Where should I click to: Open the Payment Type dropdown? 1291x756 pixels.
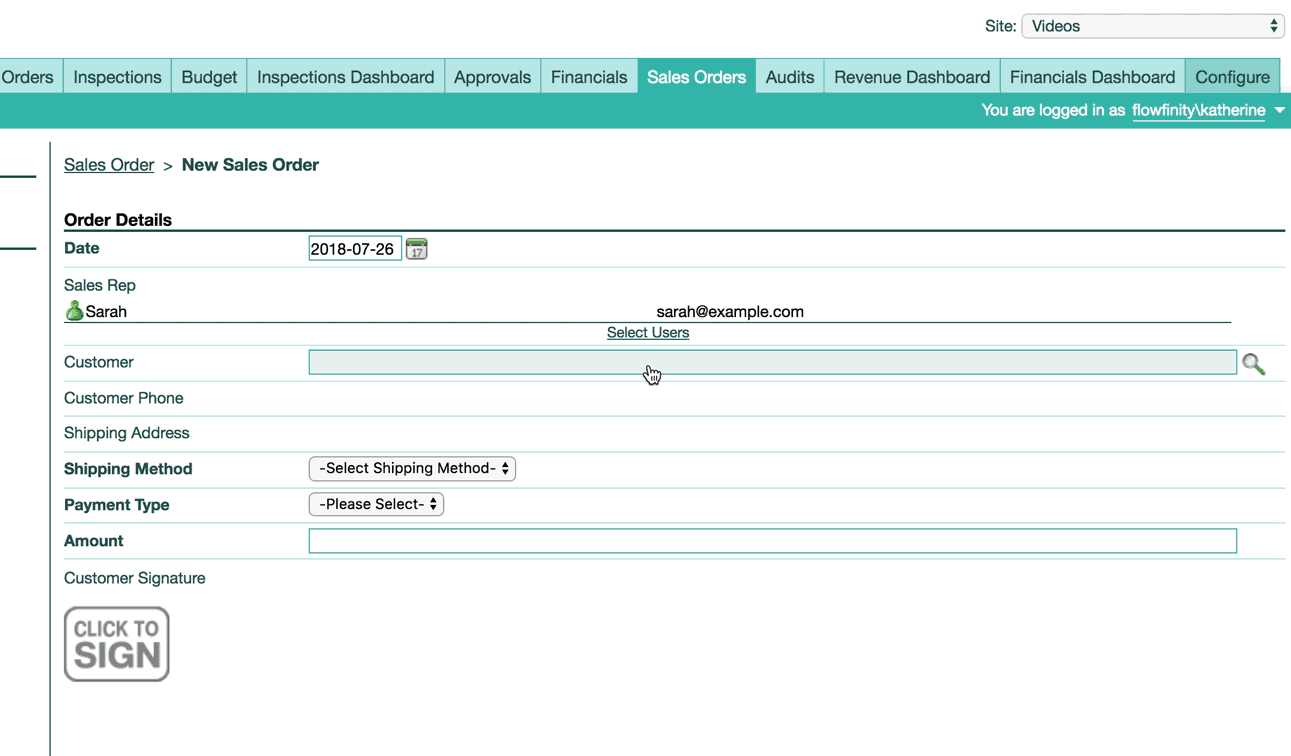tap(376, 504)
